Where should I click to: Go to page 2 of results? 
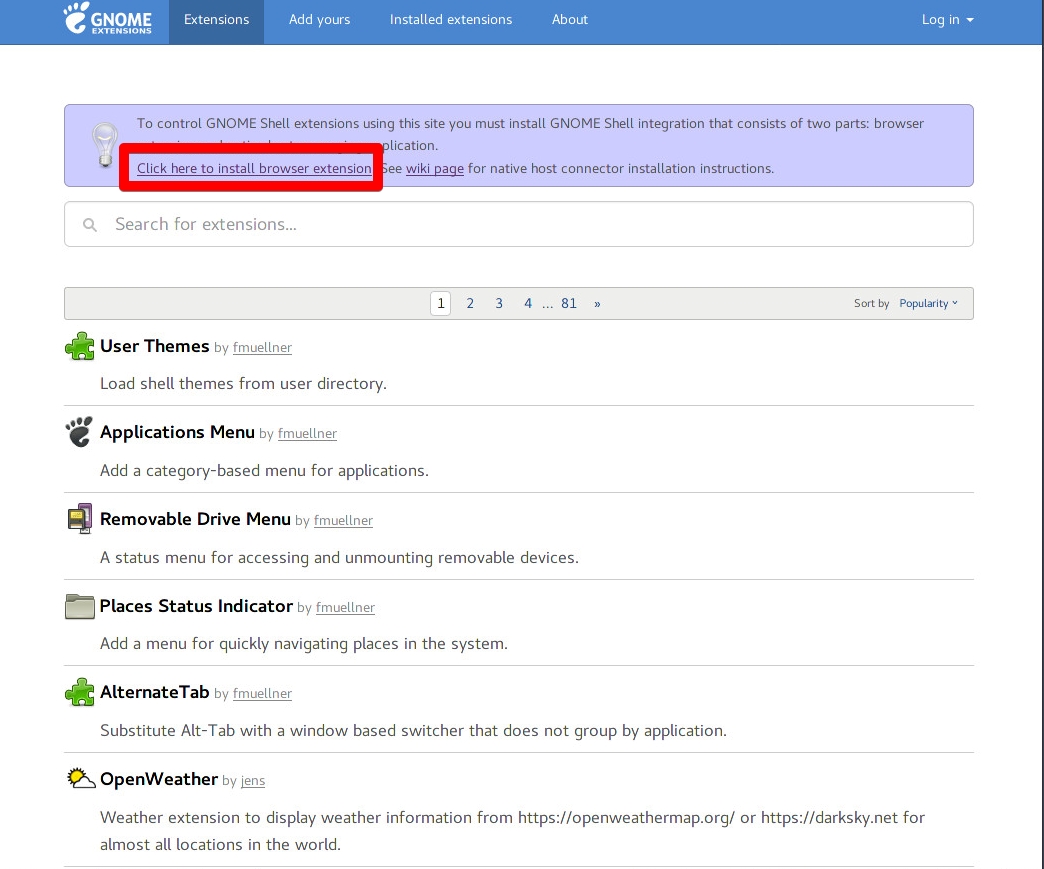(x=470, y=304)
